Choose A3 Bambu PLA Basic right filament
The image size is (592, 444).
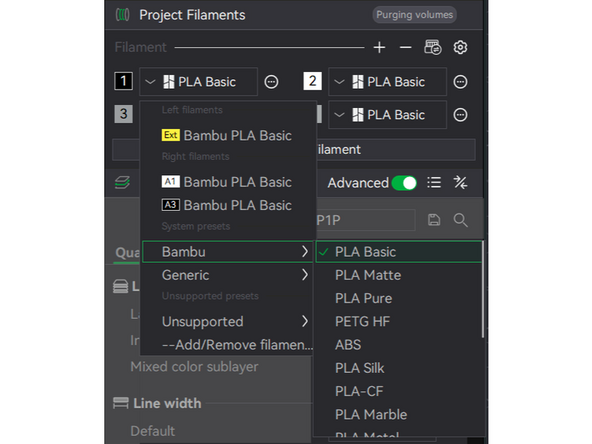[228, 205]
